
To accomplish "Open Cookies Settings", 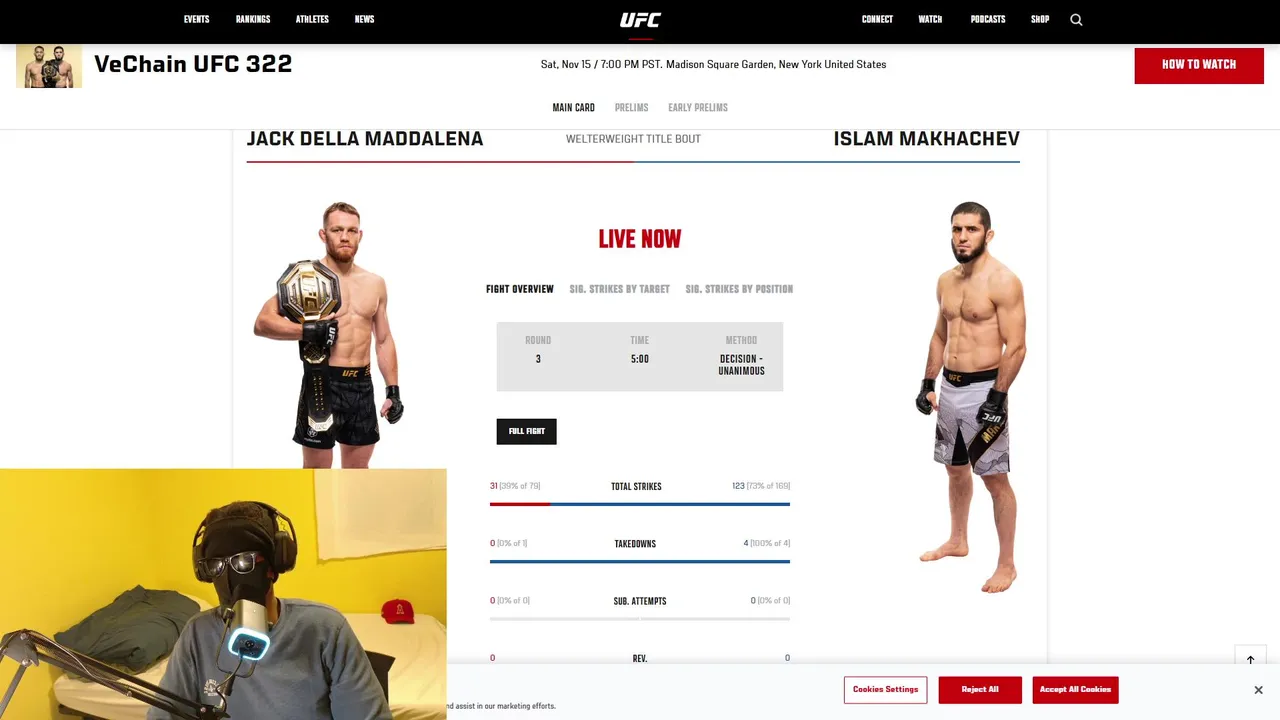I will coord(885,690).
